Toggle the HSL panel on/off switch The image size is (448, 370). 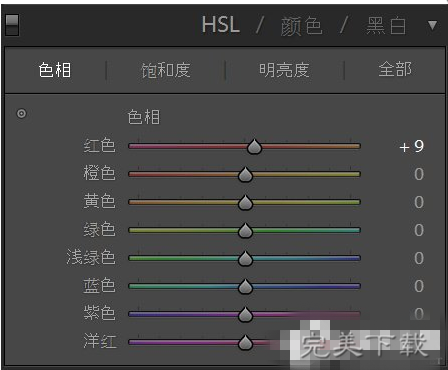(12, 25)
